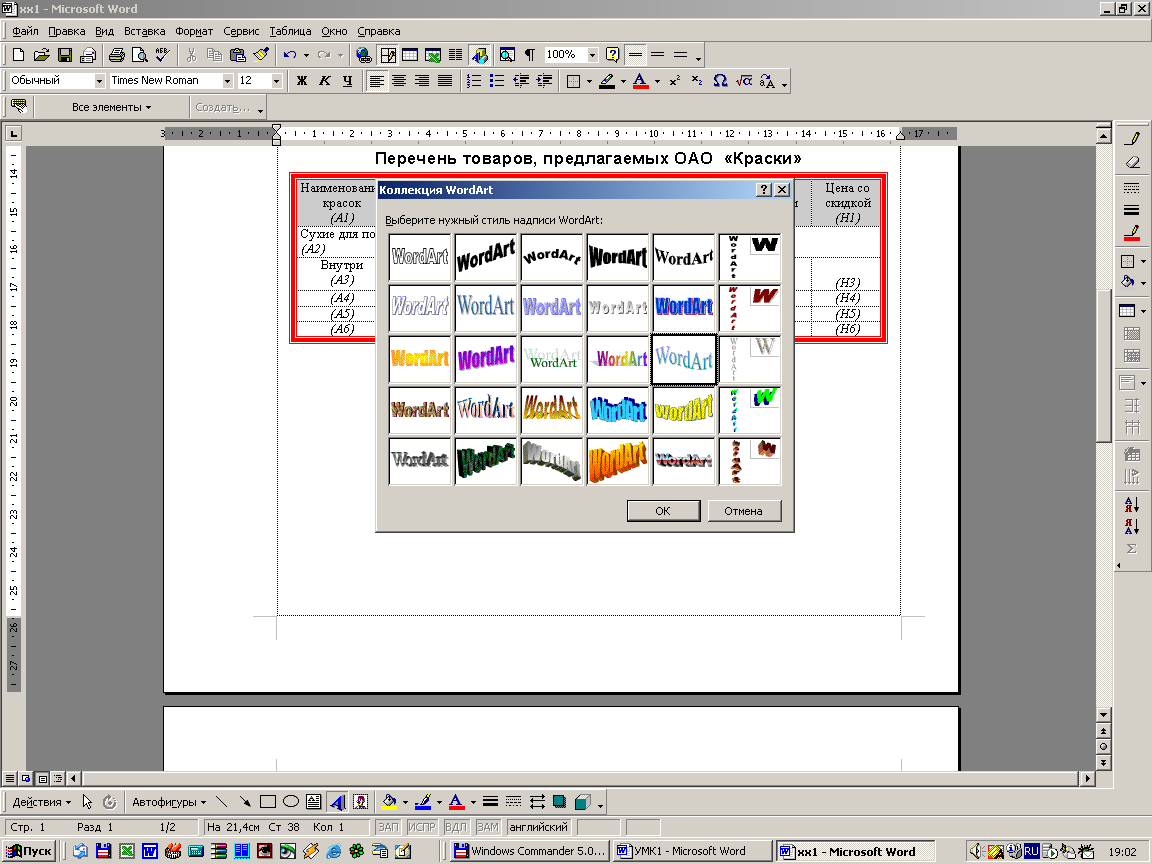Insert a symbol with the Omega icon
This screenshot has height=864, width=1152.
tap(720, 81)
